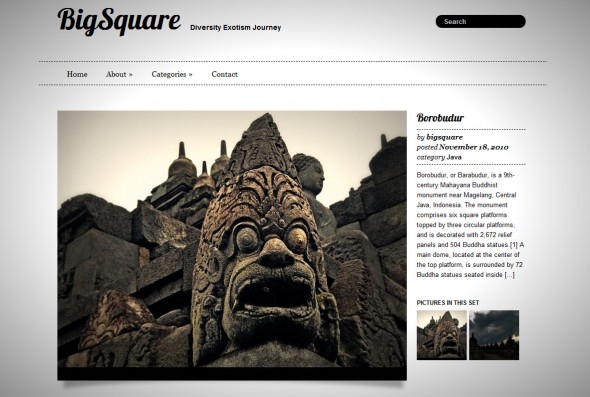Open the November 18, 2010 date link
The height and width of the screenshot is (397, 590).
point(474,147)
